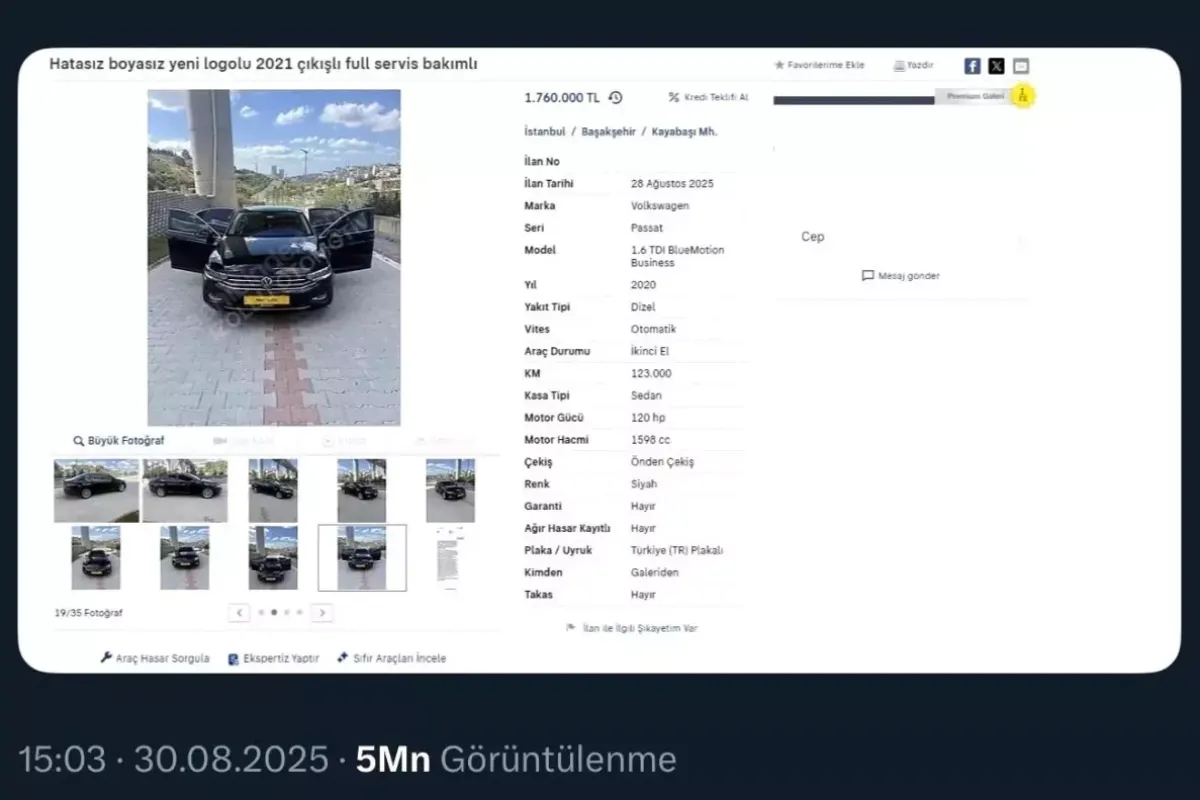Click the Dizel fuel type value
This screenshot has width=1200, height=800.
pos(643,307)
